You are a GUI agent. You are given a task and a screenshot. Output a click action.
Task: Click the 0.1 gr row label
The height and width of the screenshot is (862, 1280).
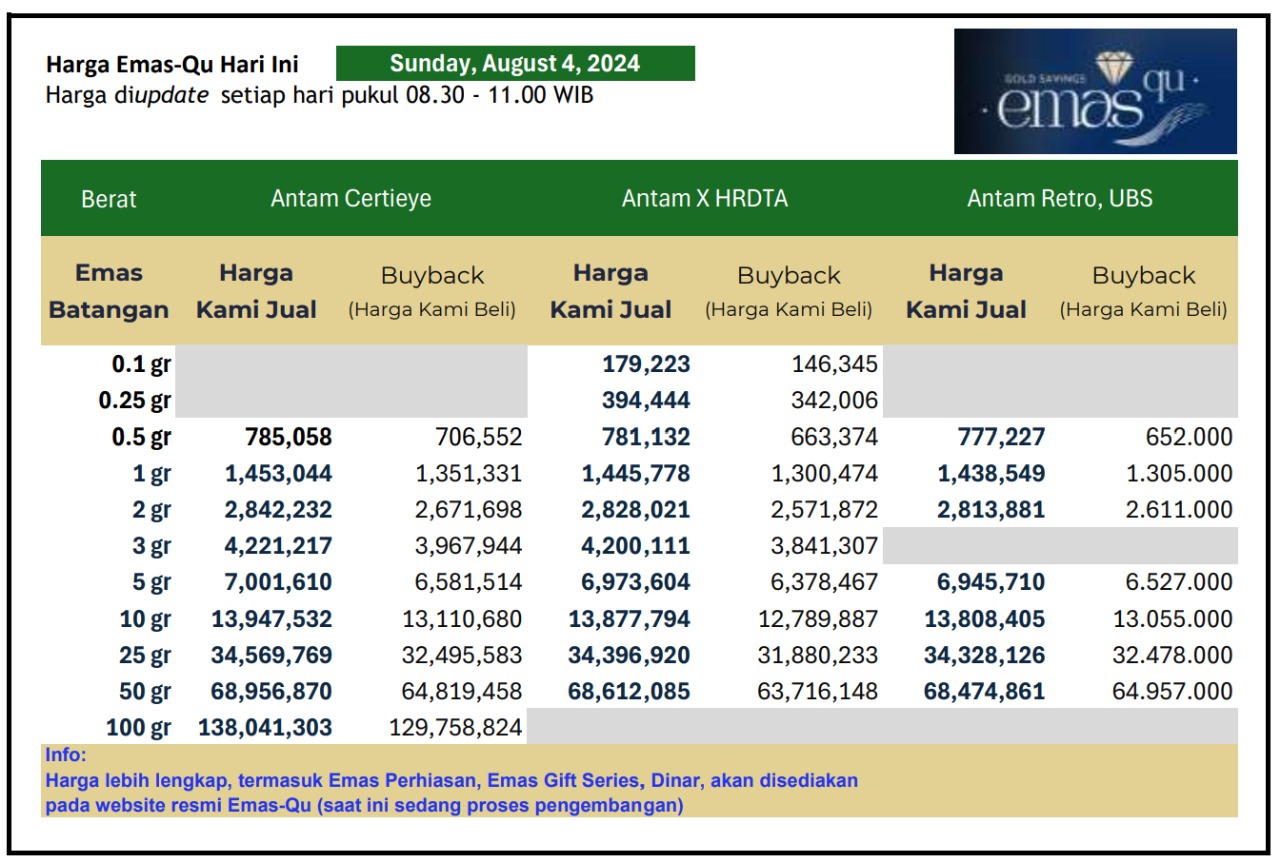tap(141, 365)
